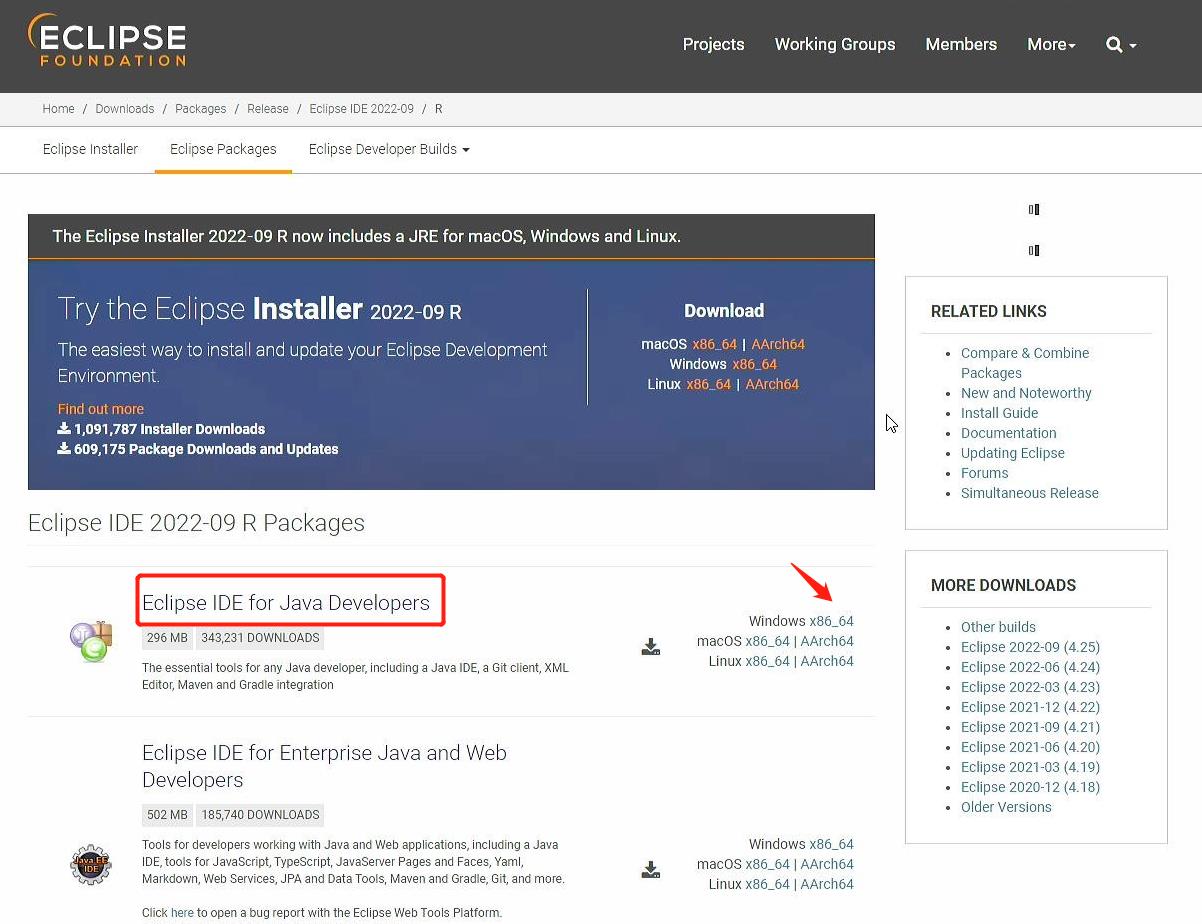This screenshot has height=924, width=1202.
Task: Click the Java EE IDE package icon
Action: click(90, 864)
